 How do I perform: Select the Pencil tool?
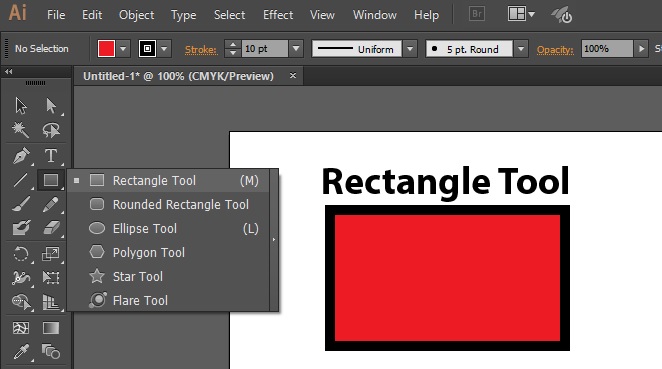coord(51,204)
